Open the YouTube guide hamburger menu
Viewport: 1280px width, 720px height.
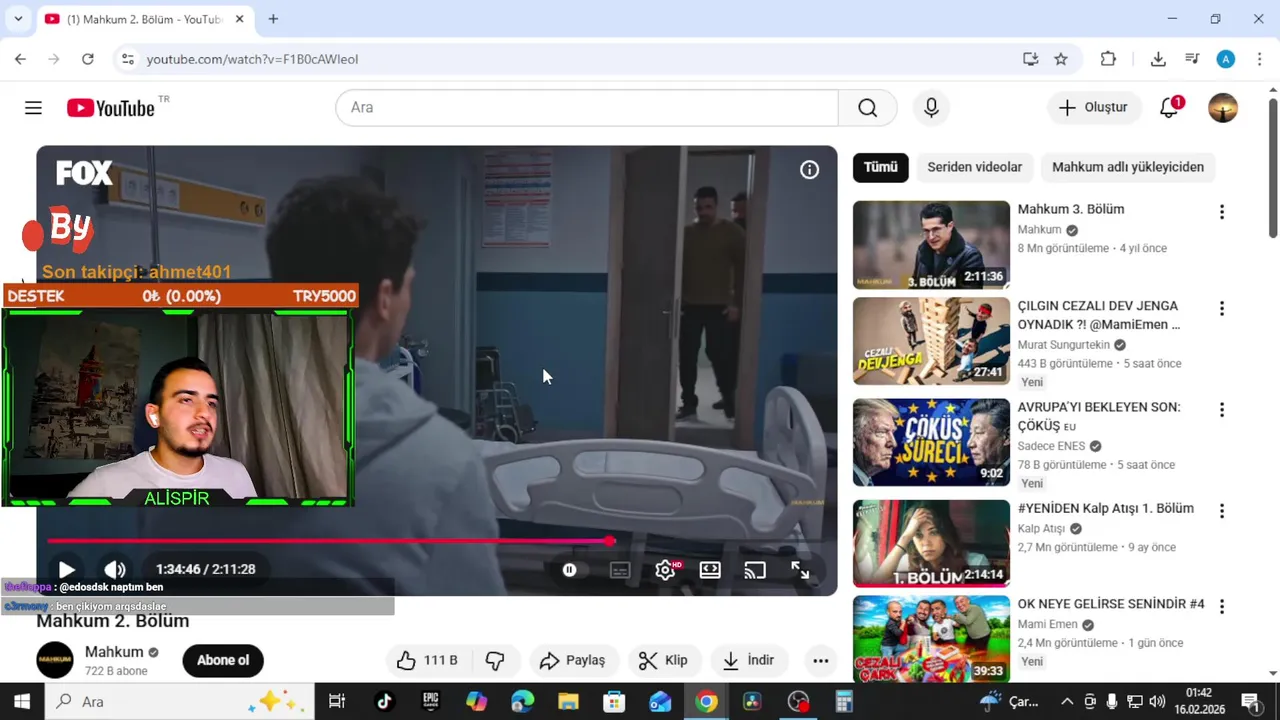point(33,108)
